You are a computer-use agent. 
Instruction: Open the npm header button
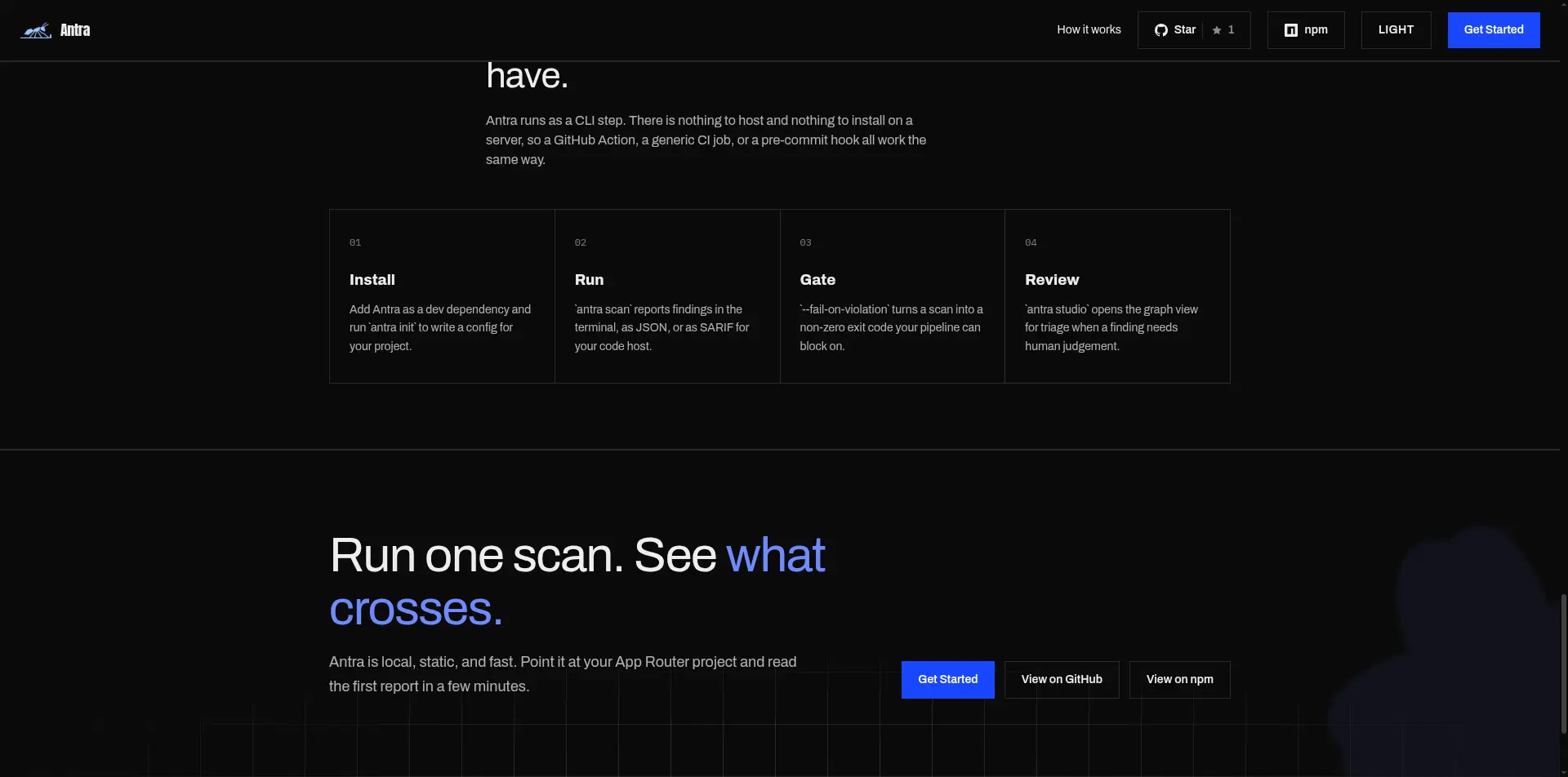pos(1306,30)
